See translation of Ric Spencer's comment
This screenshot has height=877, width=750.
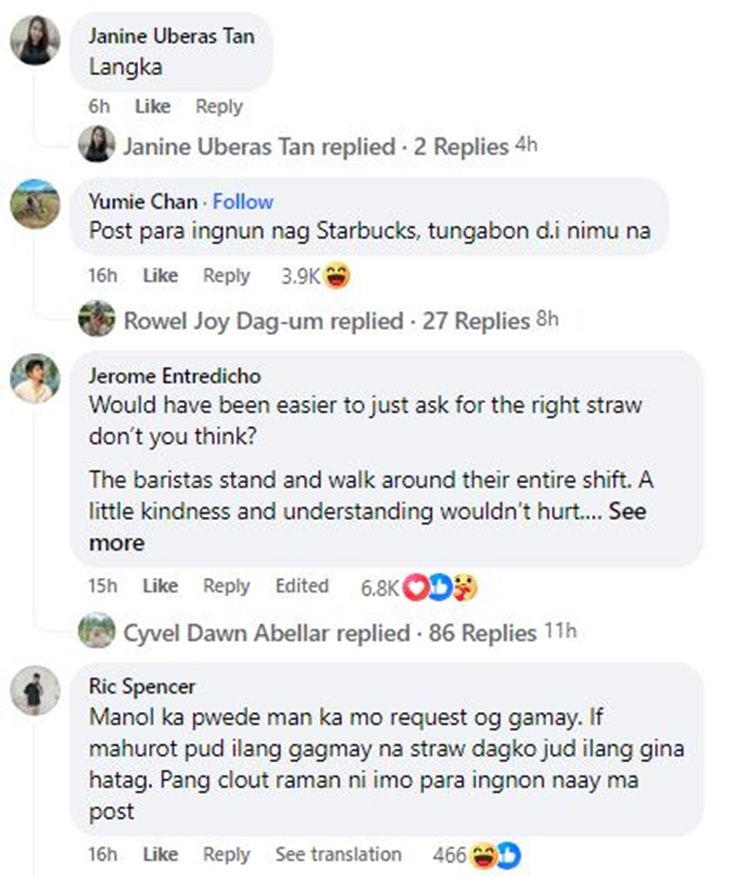coord(338,855)
